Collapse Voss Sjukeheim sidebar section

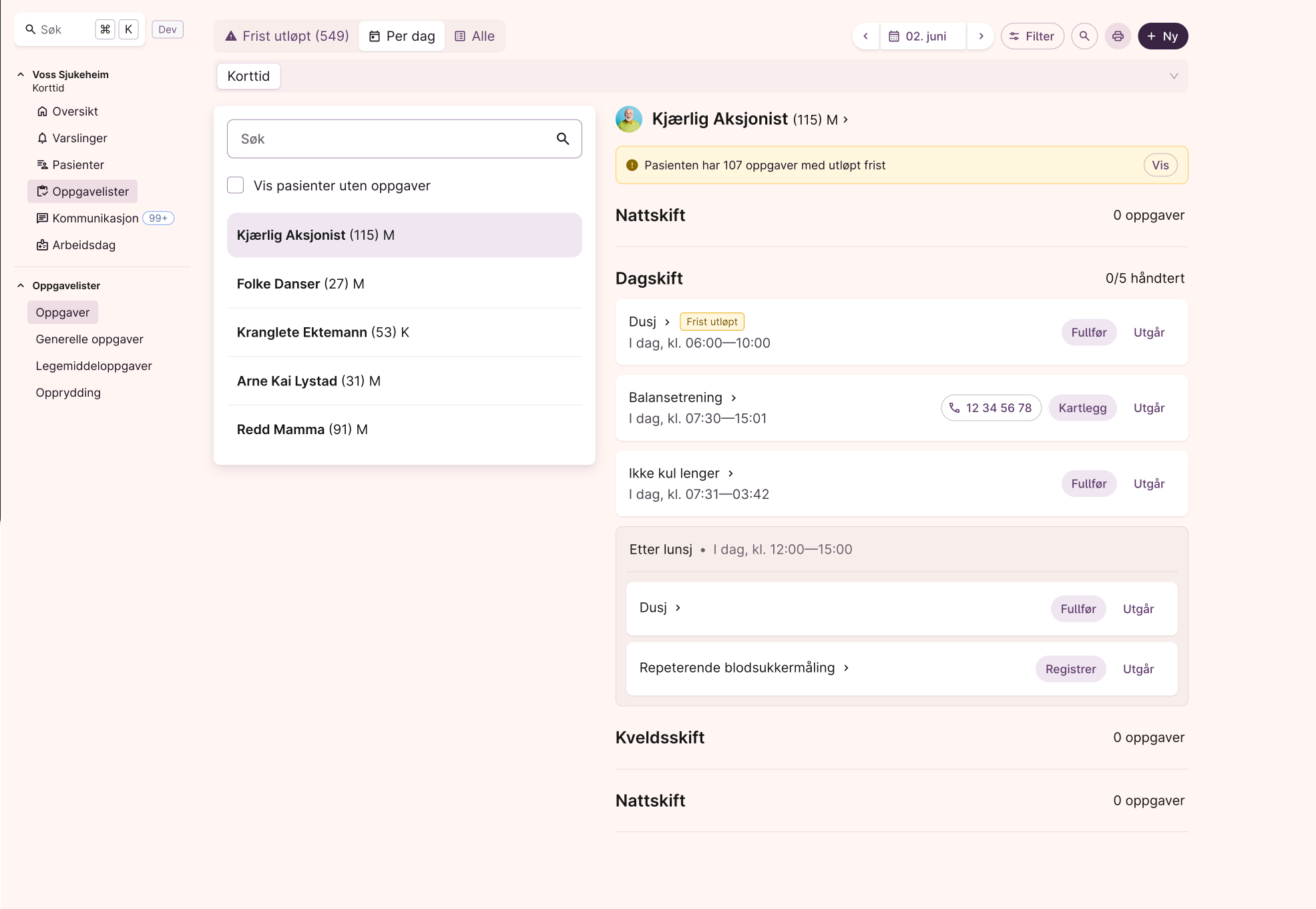point(21,75)
